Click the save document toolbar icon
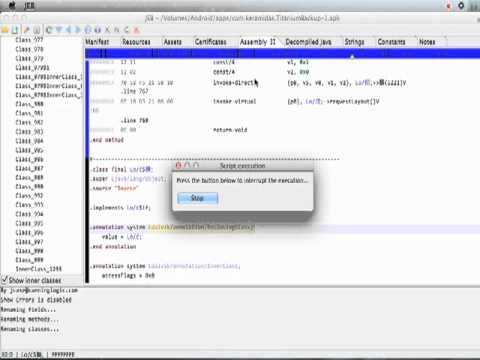 (15, 30)
